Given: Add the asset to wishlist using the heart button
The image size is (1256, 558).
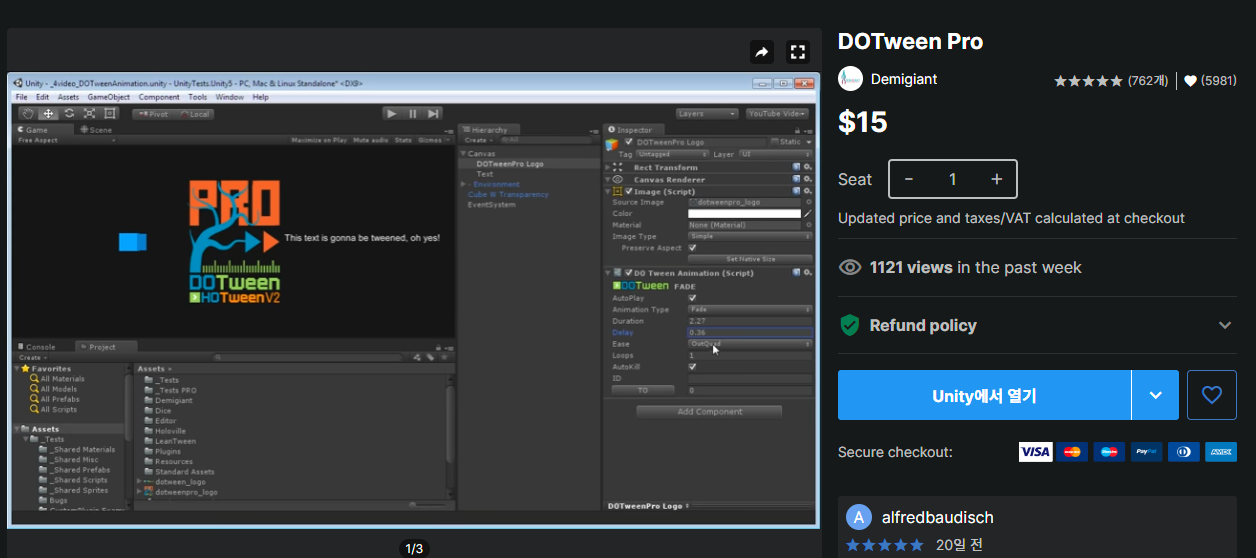Looking at the screenshot, I should [x=1212, y=395].
